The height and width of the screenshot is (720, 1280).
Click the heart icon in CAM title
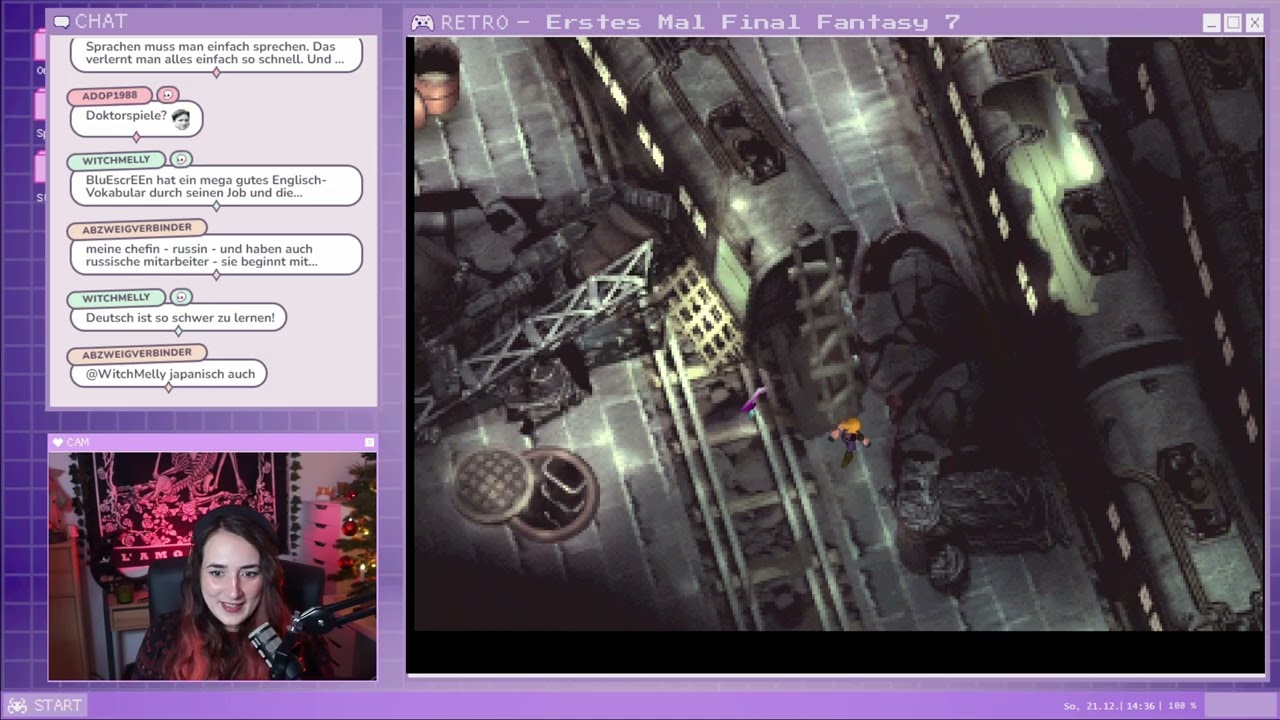tap(58, 442)
